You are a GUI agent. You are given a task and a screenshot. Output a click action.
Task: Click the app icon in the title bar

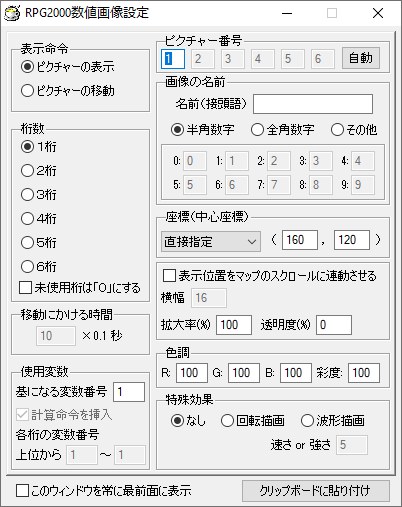point(12,13)
